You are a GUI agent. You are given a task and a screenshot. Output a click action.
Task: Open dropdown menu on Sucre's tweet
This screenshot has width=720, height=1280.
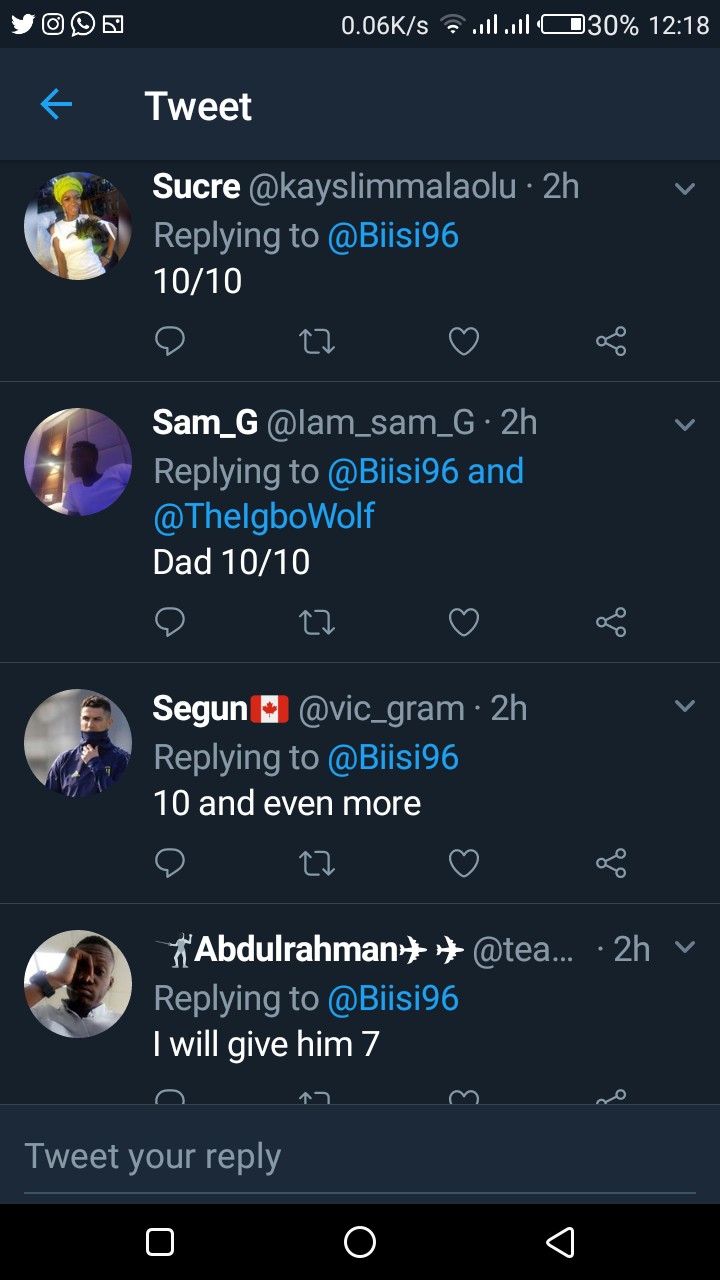685,188
